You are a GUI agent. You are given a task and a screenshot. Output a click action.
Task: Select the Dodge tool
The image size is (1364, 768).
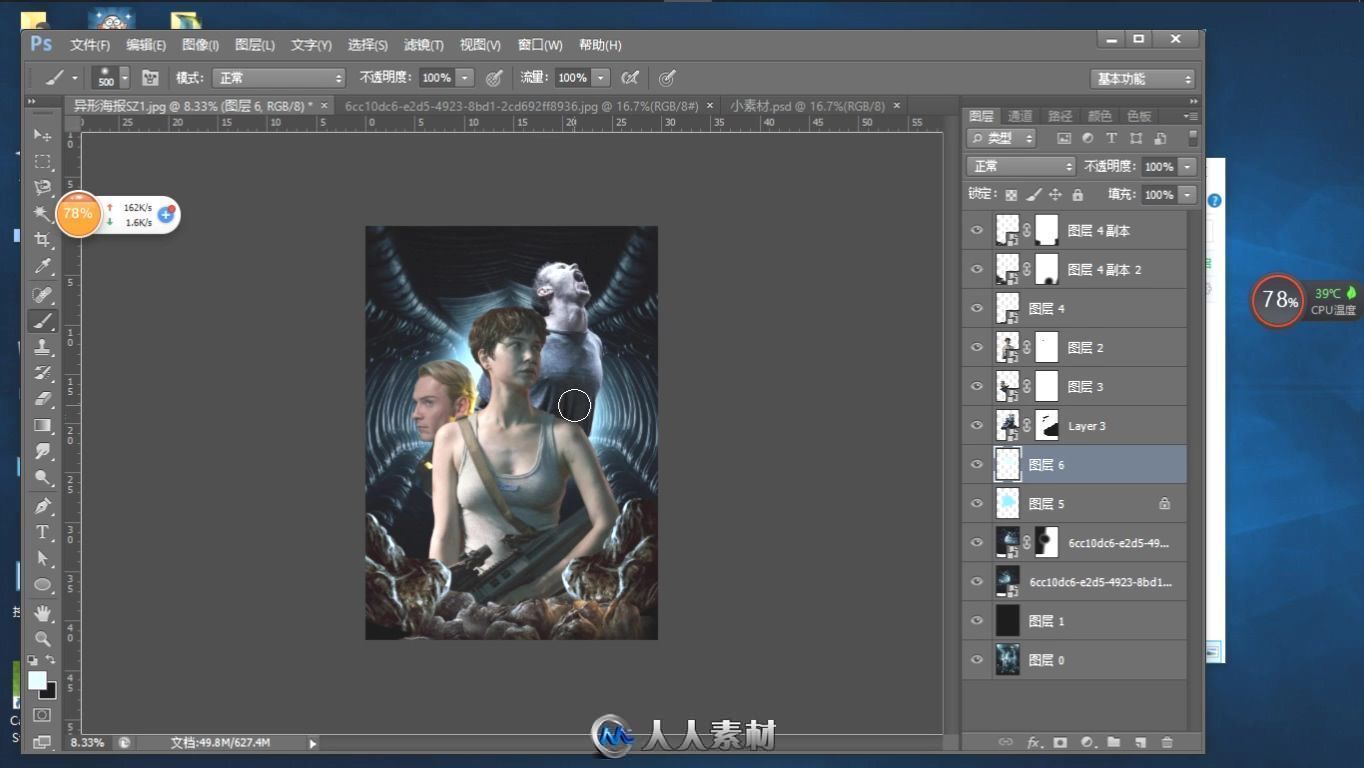pos(42,478)
